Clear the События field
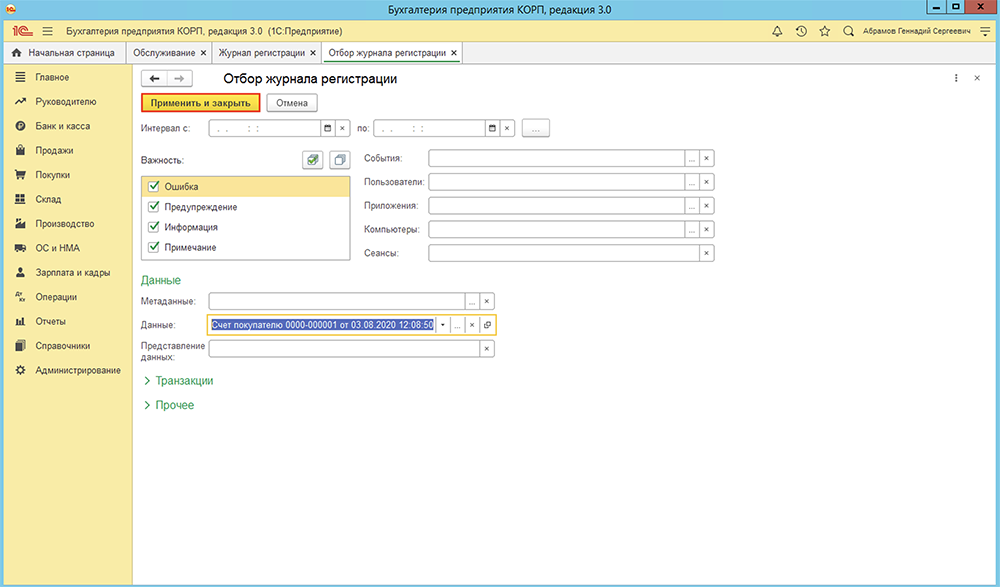Image resolution: width=1000 pixels, height=587 pixels. coord(707,158)
